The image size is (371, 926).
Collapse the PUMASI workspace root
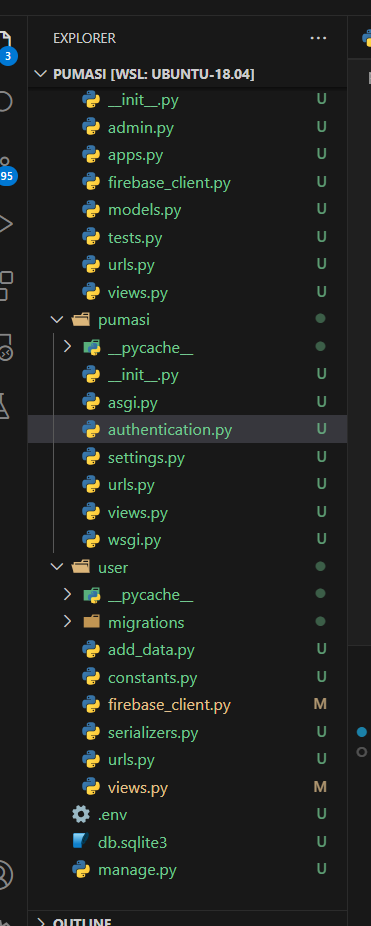[41, 74]
